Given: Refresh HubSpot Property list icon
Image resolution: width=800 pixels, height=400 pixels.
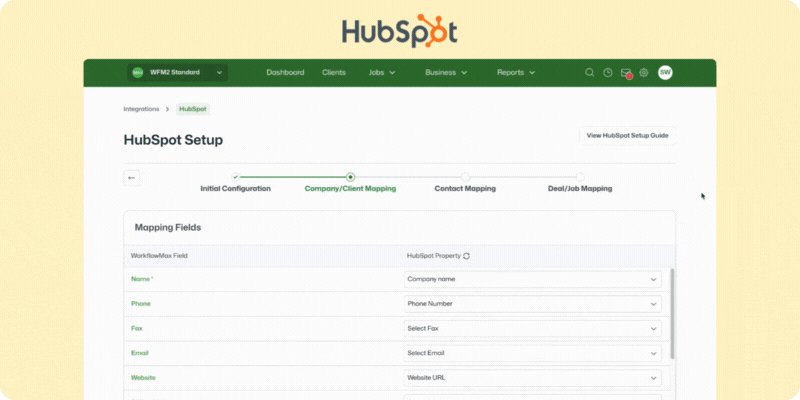Looking at the screenshot, I should pyautogui.click(x=466, y=256).
